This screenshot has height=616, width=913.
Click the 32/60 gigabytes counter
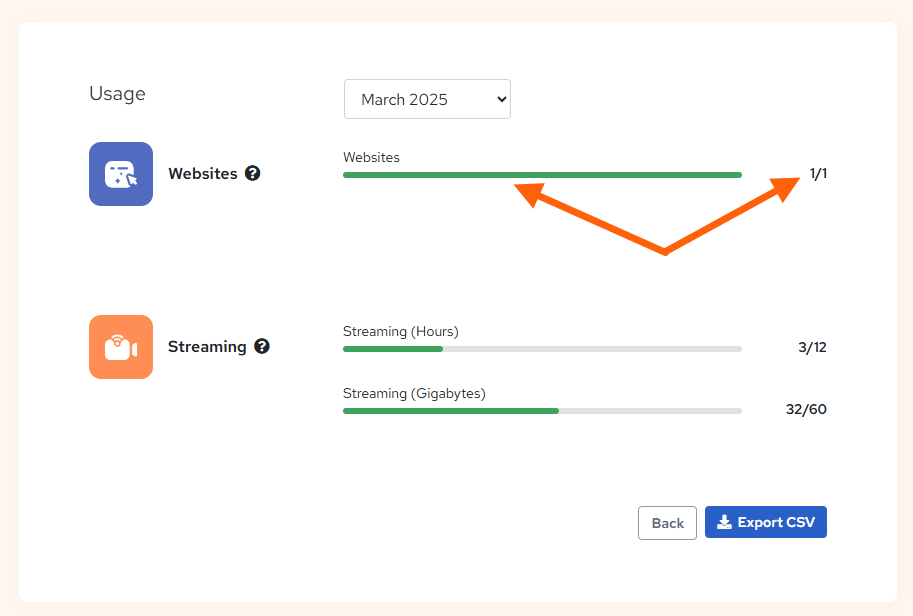coord(806,409)
